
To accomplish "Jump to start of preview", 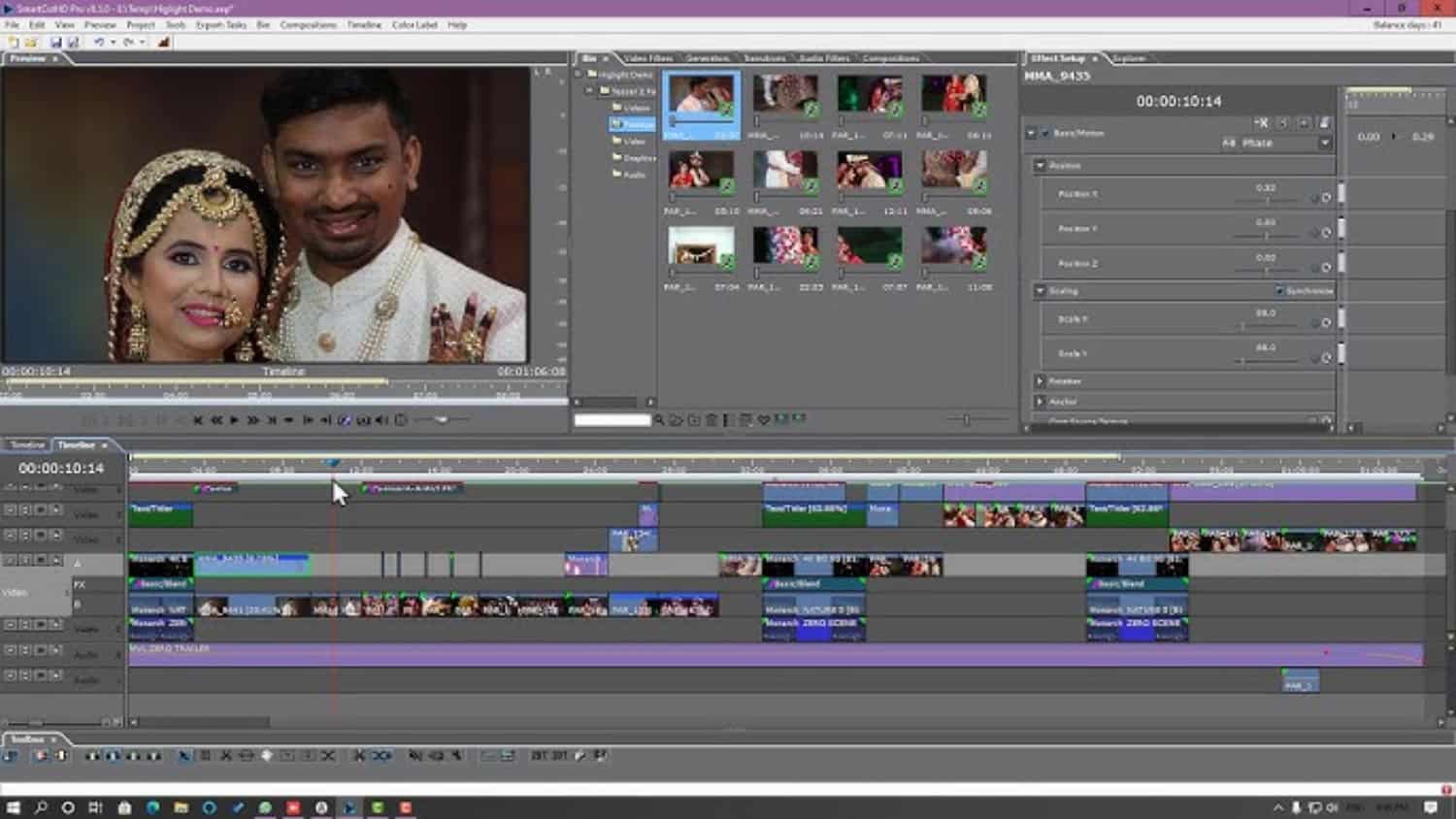I will (x=198, y=420).
